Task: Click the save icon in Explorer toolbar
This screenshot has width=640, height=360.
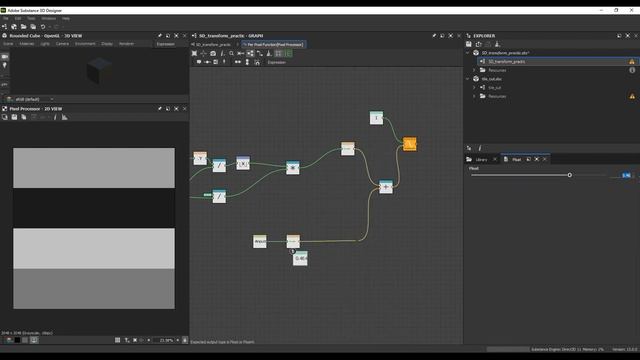Action: coord(469,44)
